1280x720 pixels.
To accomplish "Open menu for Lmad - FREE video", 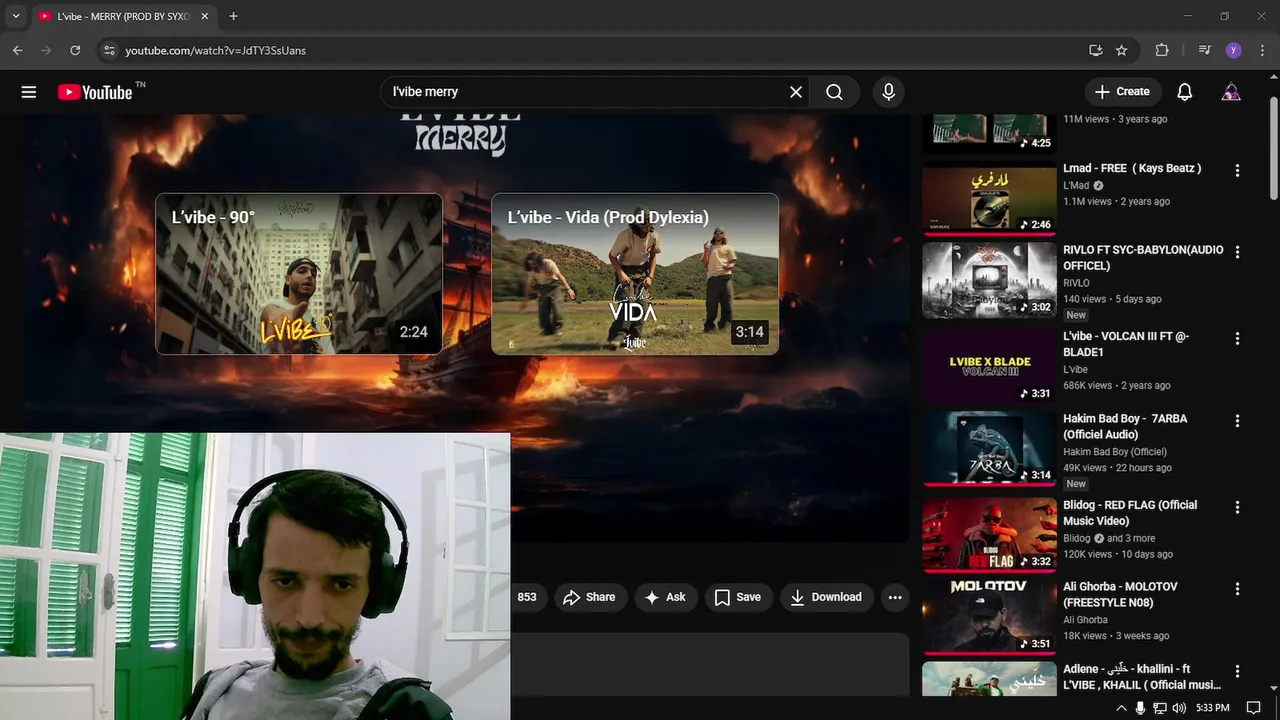I will click(1237, 171).
